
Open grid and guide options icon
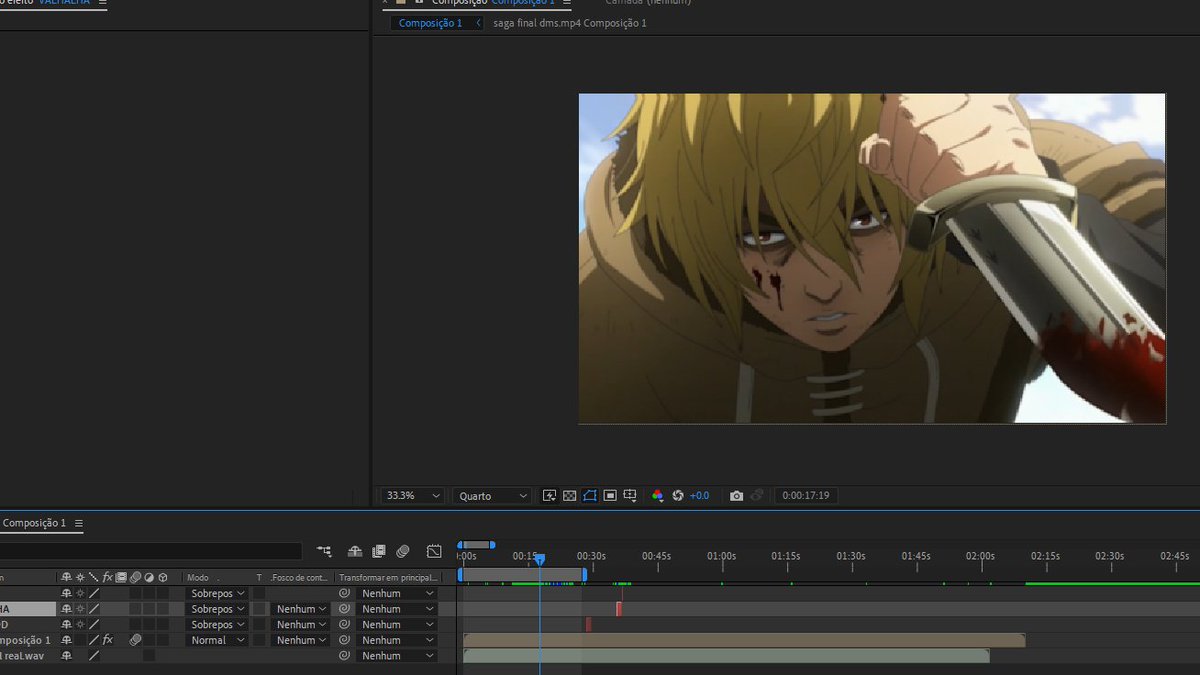pos(630,496)
